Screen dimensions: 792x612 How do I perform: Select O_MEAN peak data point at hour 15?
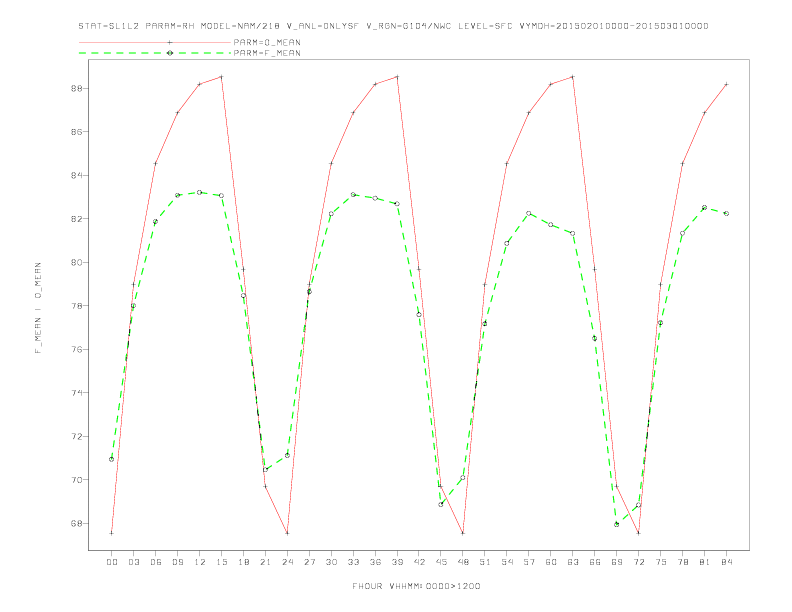tap(221, 77)
